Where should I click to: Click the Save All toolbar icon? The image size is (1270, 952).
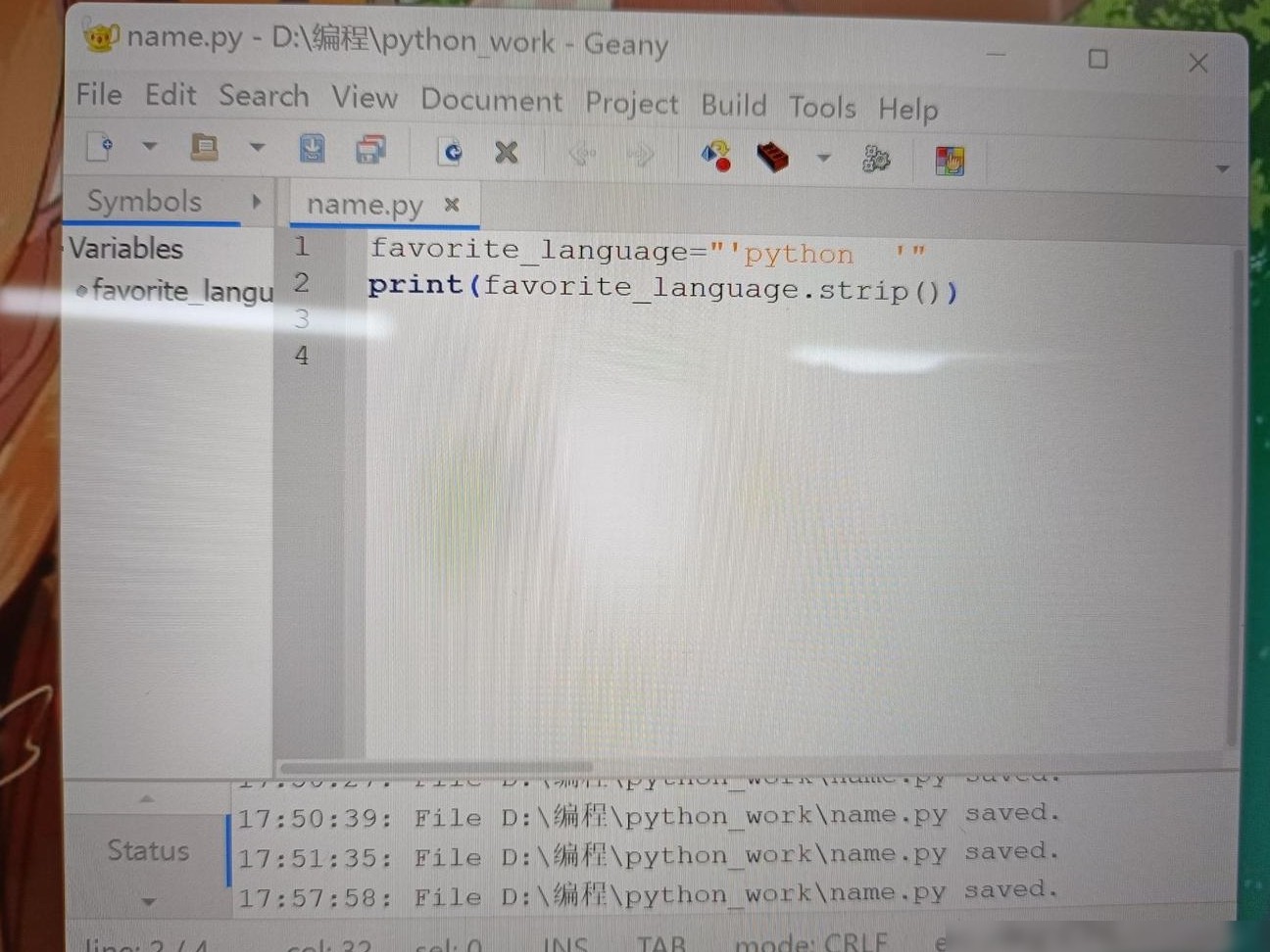370,150
